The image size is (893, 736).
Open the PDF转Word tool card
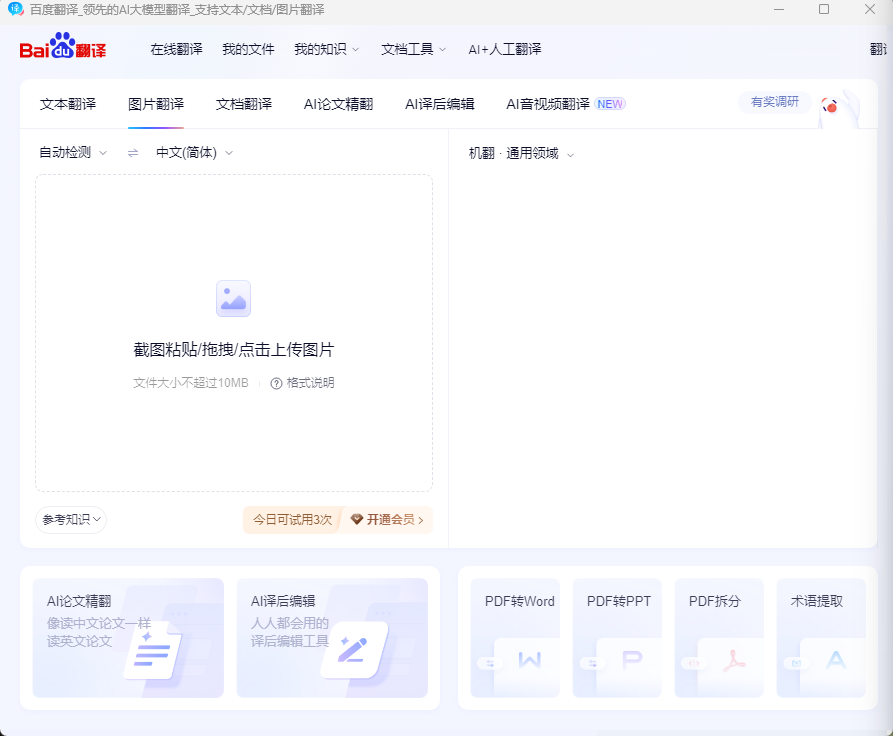pyautogui.click(x=515, y=637)
